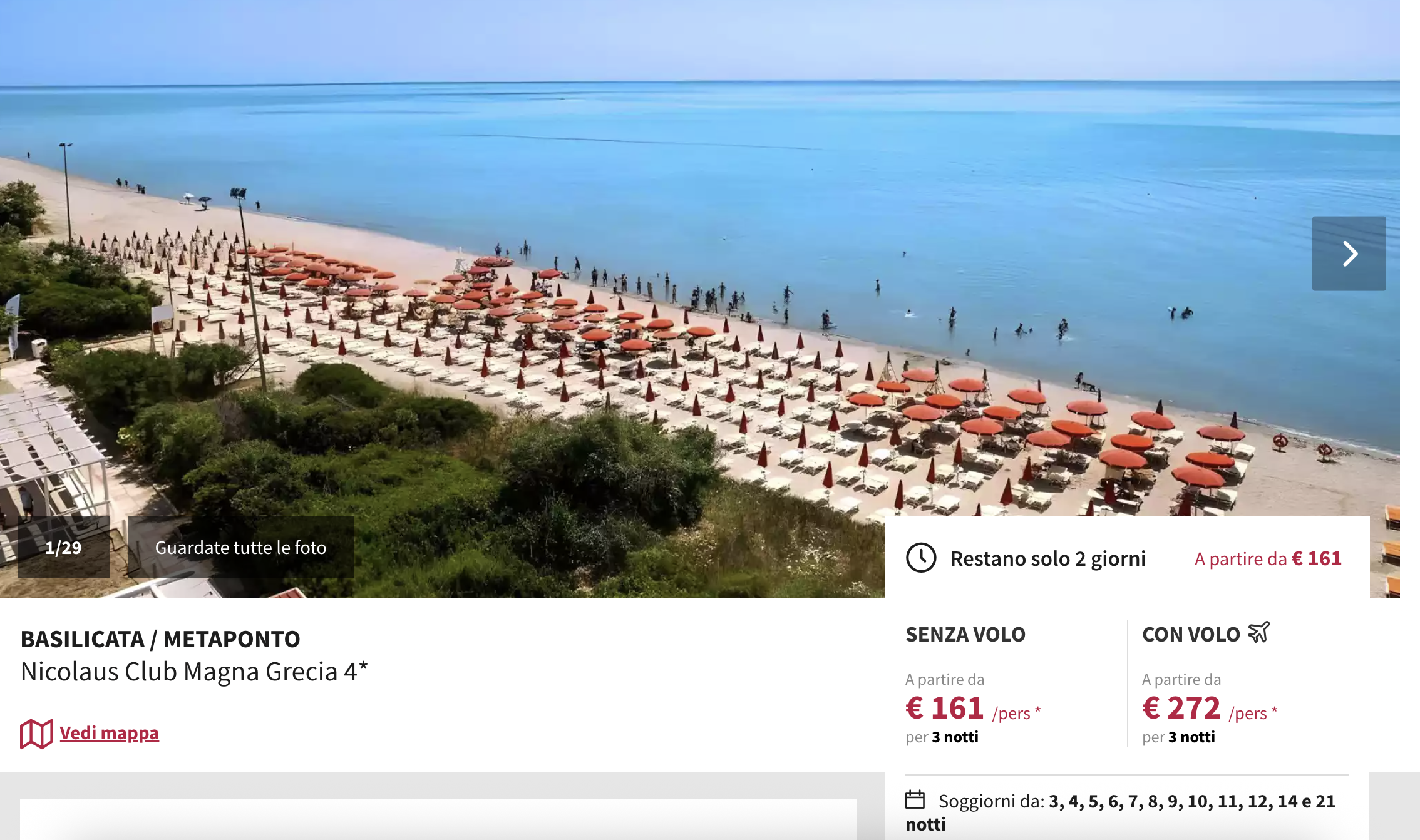The width and height of the screenshot is (1420, 840).
Task: Advance to the next beach photo
Action: tap(1349, 254)
